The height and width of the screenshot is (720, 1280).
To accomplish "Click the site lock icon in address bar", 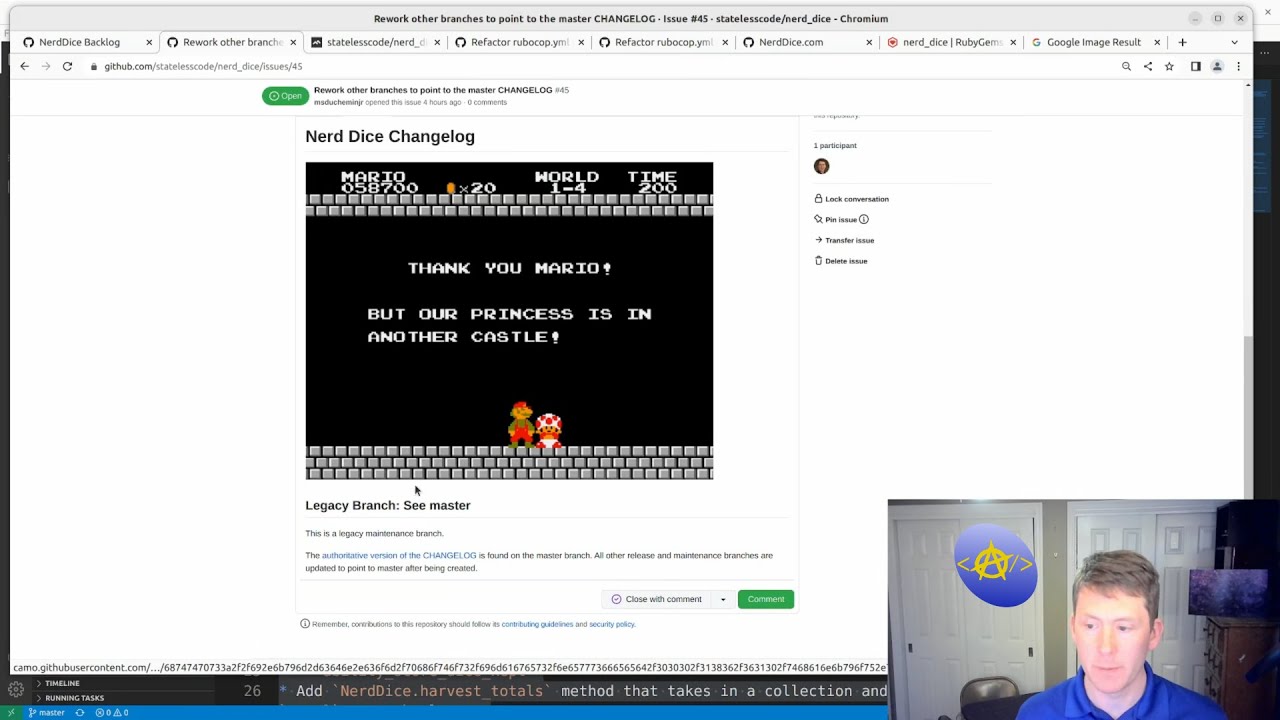I will click(93, 66).
